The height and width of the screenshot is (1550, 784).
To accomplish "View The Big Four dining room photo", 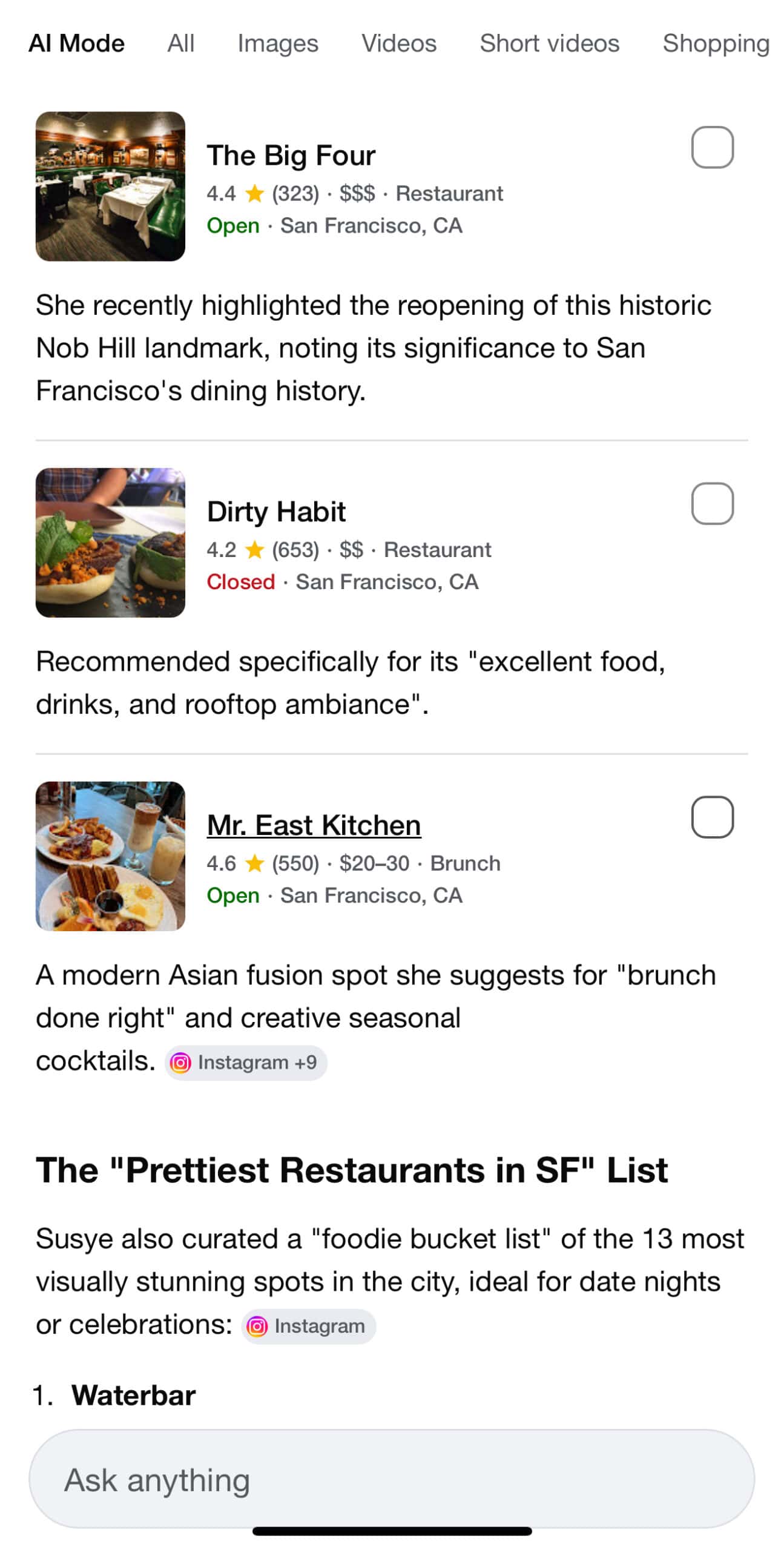I will 110,186.
